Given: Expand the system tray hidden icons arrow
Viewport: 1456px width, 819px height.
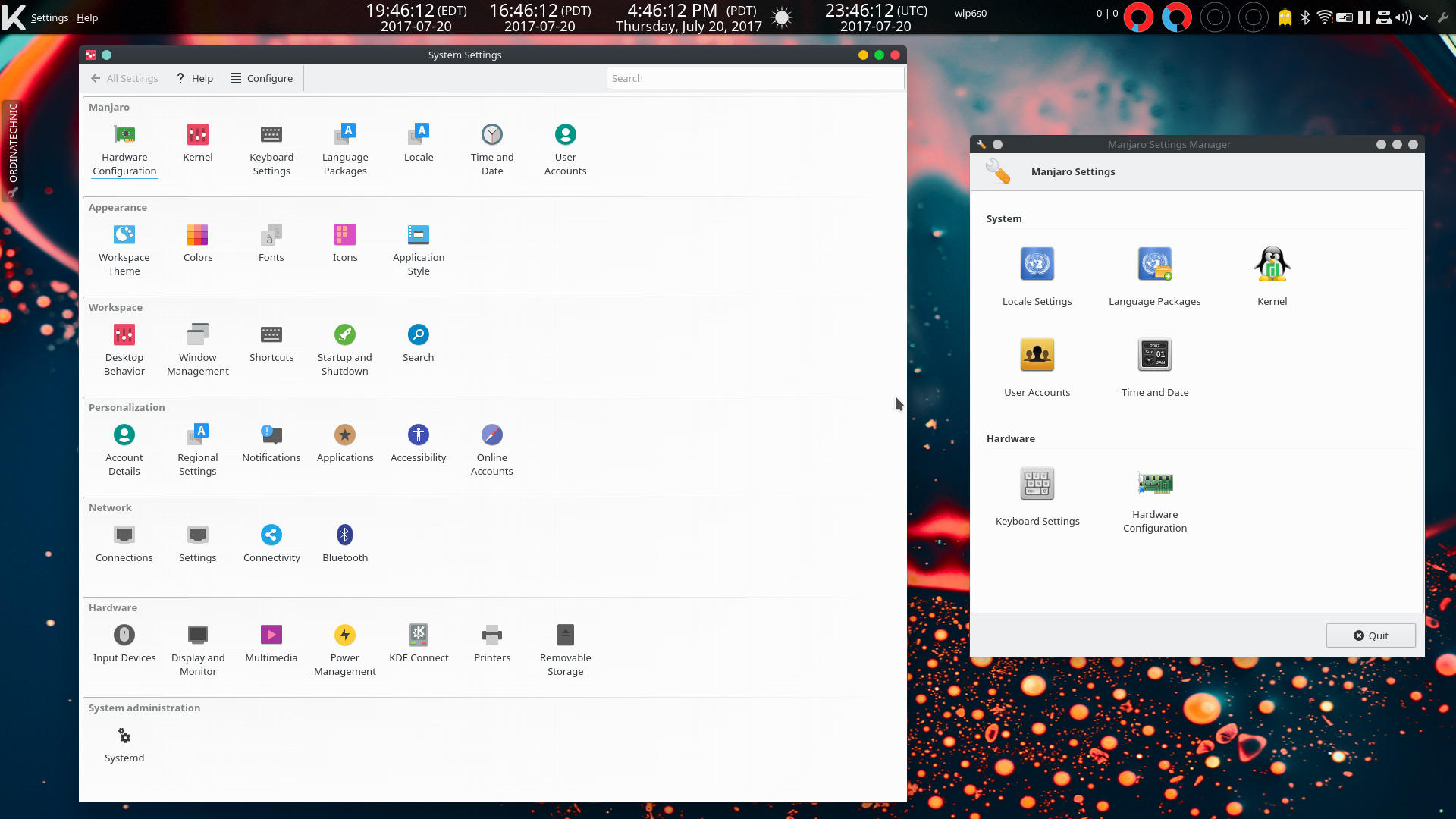Looking at the screenshot, I should coord(1423,17).
